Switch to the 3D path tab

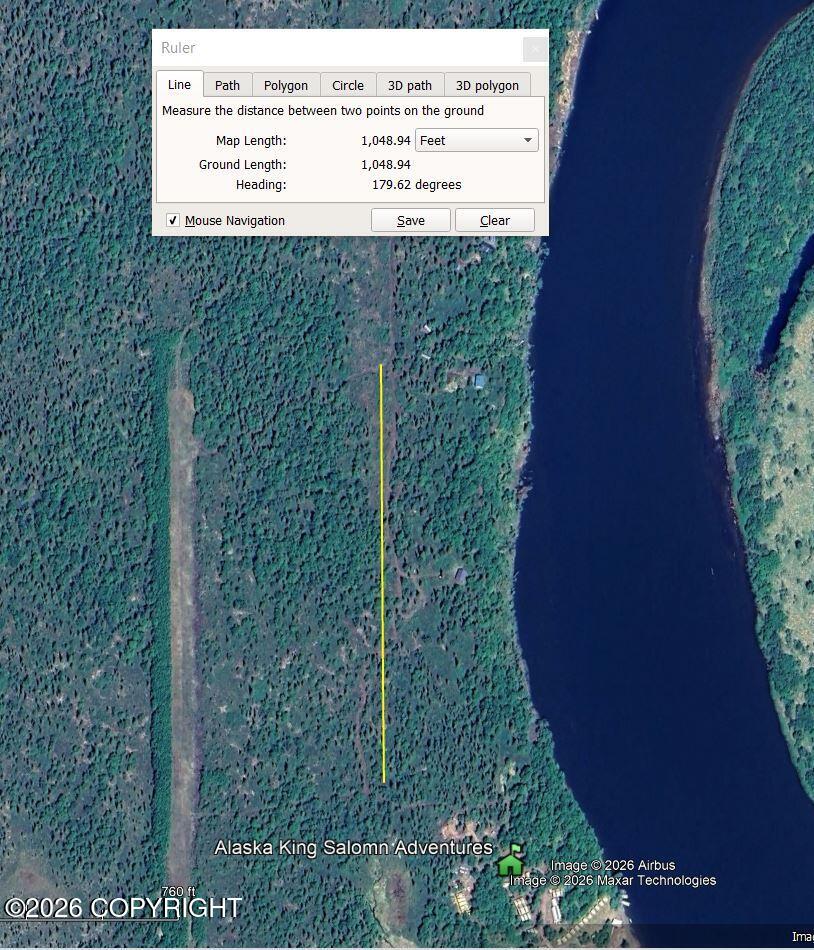[410, 85]
